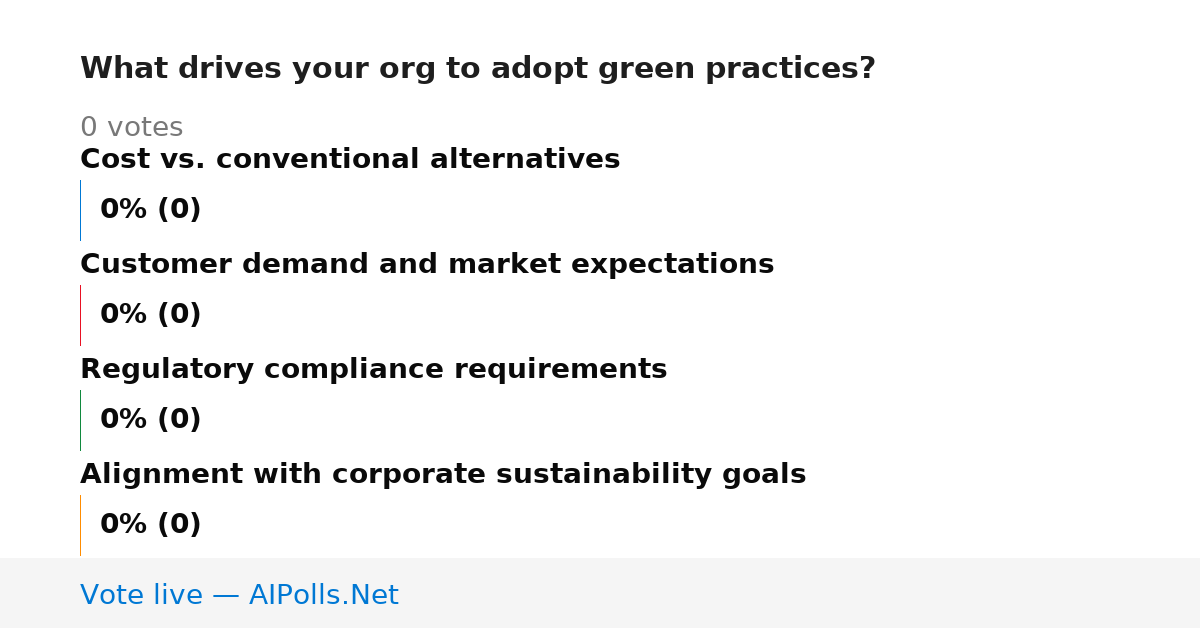Click the gray footer banner background
This screenshot has width=1200, height=628.
coord(800,593)
